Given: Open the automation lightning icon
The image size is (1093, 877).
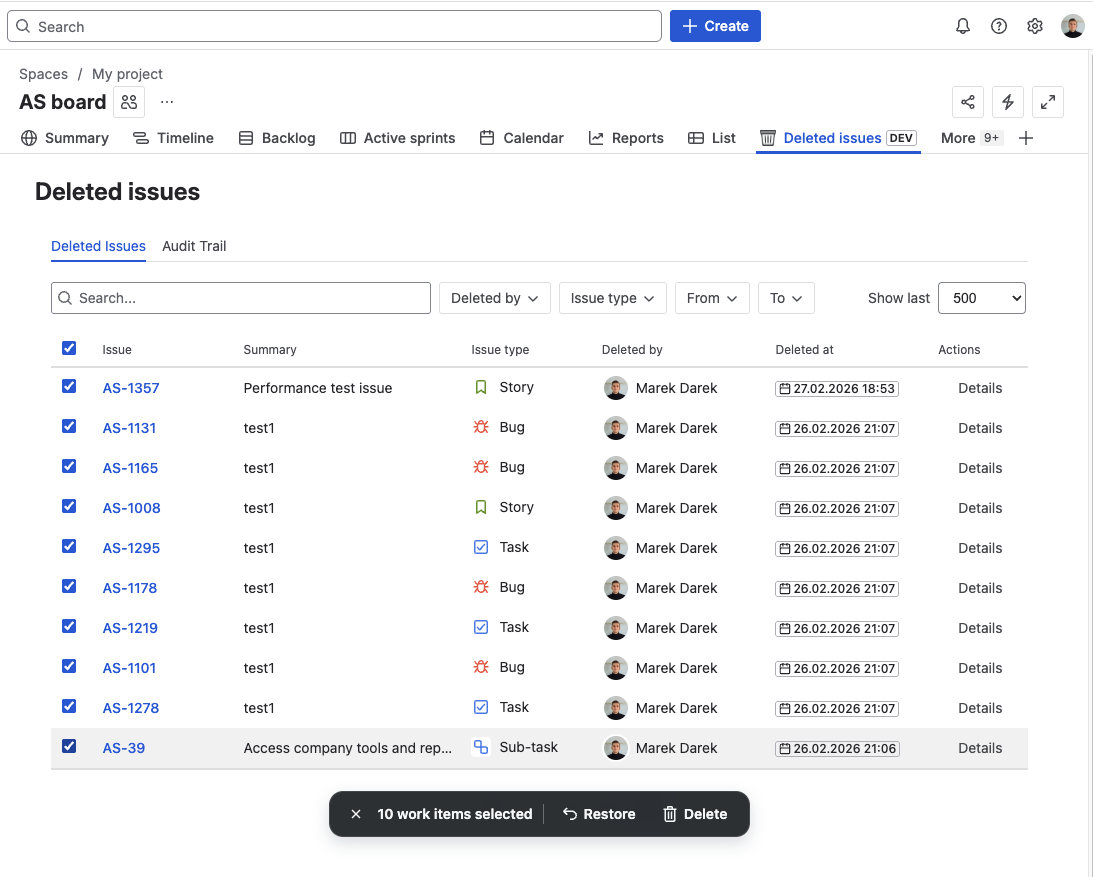Looking at the screenshot, I should tap(1007, 102).
